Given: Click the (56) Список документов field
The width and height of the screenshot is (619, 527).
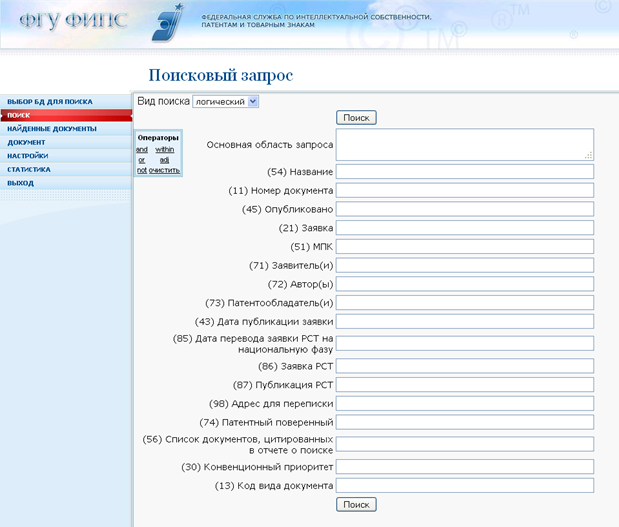Looking at the screenshot, I should (x=465, y=444).
